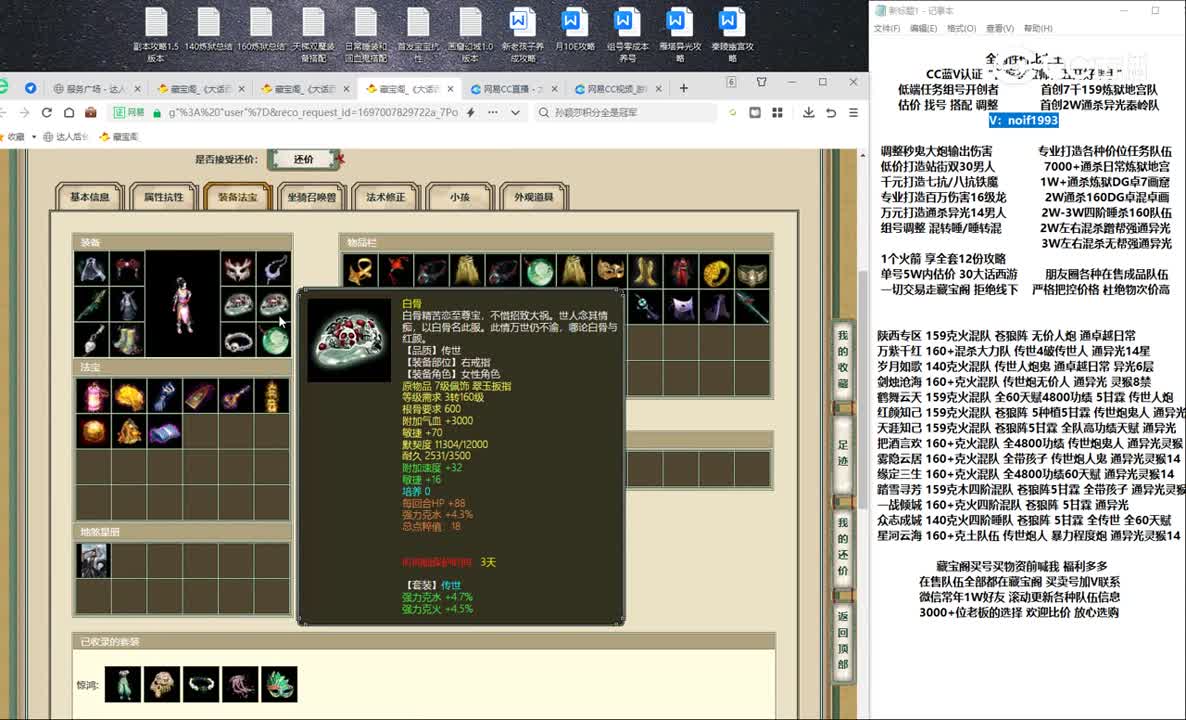Select the teal dress in the 惊鸿 set

(123, 684)
